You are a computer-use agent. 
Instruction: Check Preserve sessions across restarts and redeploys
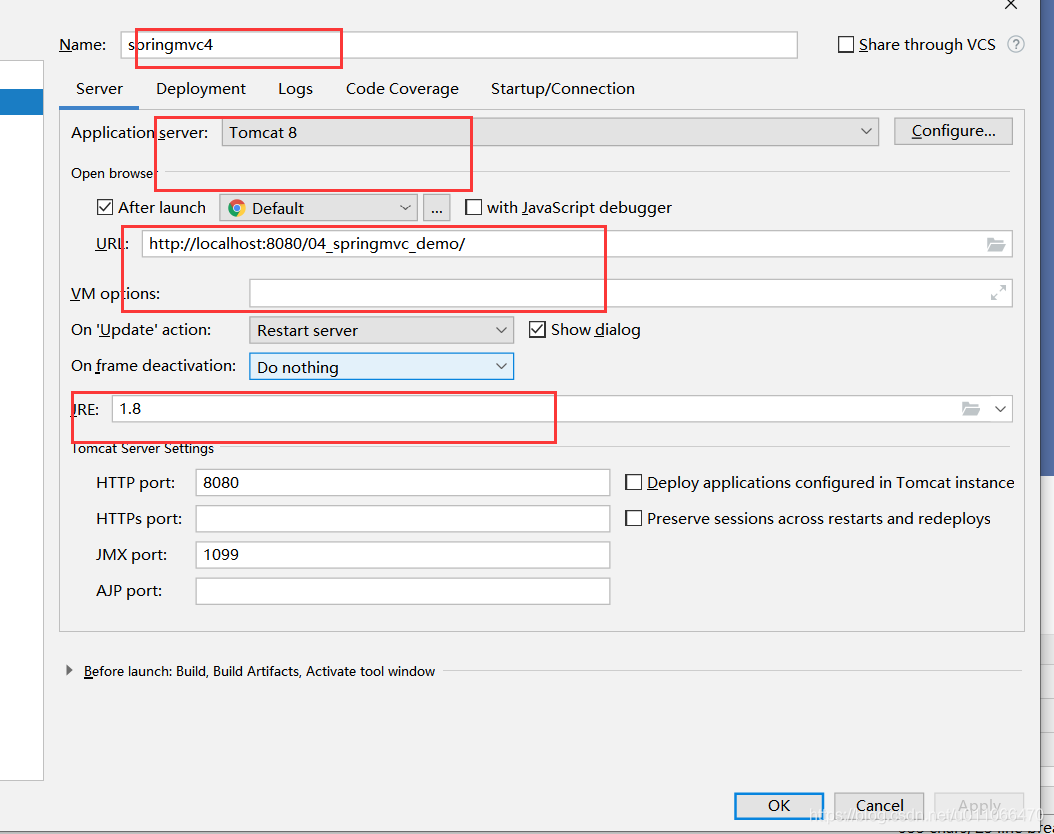633,518
